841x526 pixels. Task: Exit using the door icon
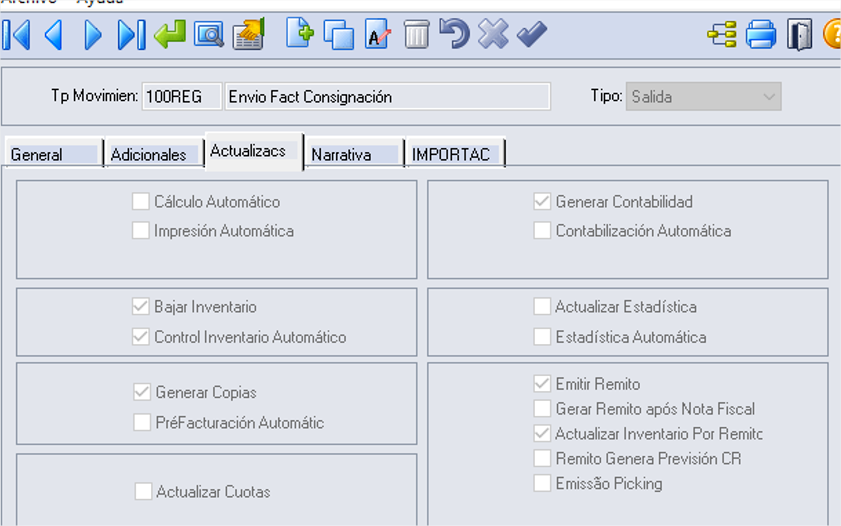click(799, 35)
